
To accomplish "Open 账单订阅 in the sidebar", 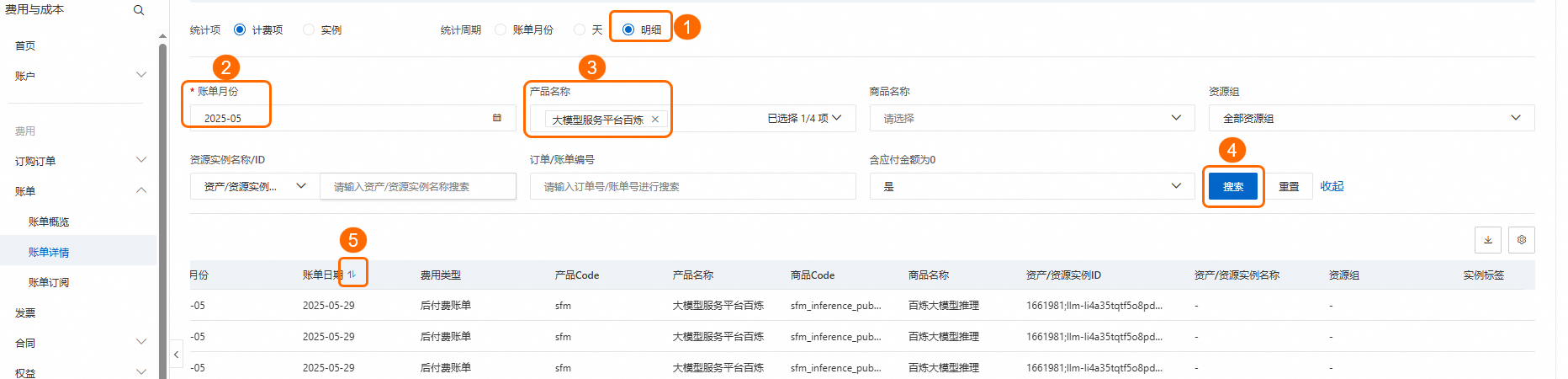I will click(x=49, y=282).
